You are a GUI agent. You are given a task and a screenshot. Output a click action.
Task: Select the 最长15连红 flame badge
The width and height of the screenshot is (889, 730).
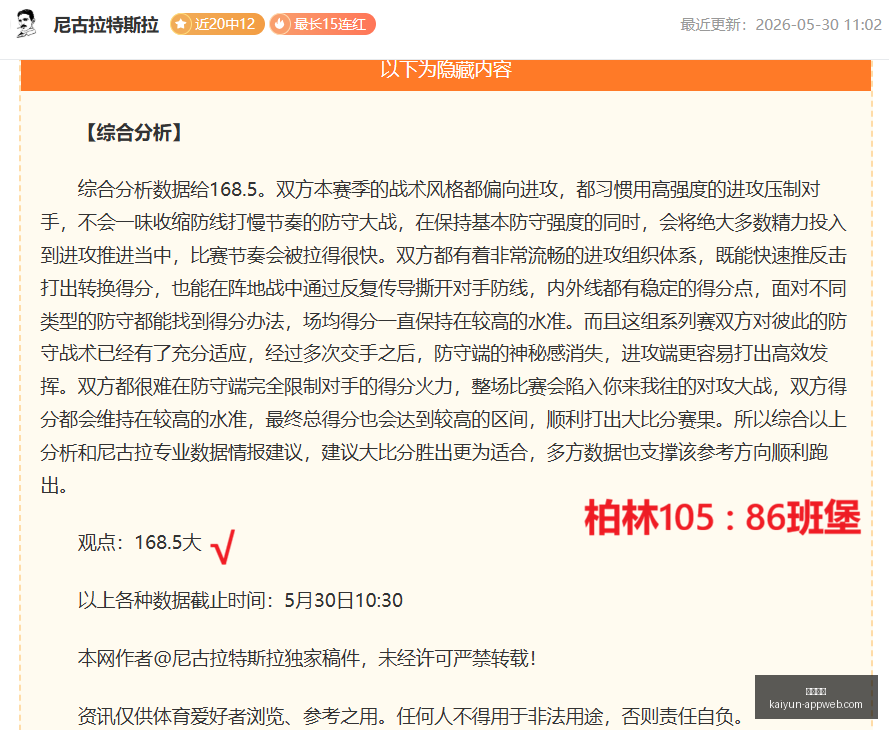tap(322, 24)
